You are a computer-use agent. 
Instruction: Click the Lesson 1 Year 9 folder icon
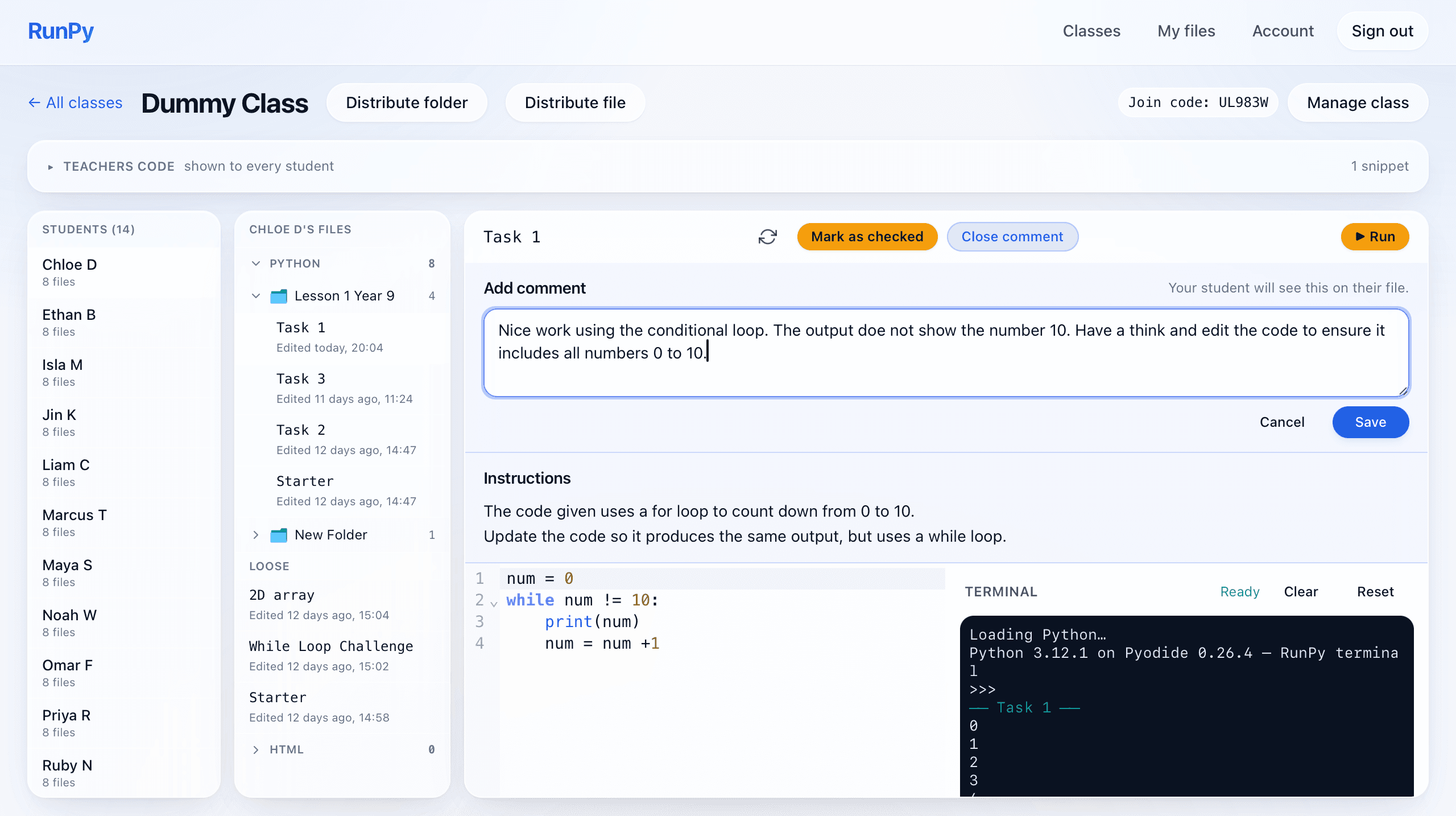coord(279,296)
